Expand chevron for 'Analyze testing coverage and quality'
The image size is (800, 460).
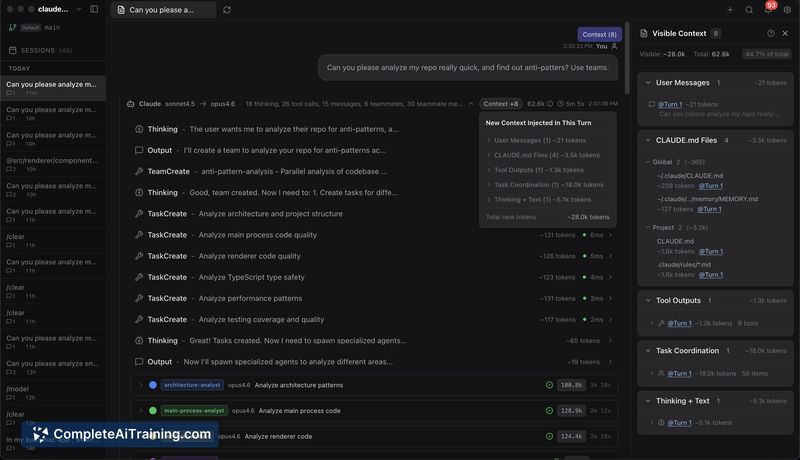pyautogui.click(x=610, y=319)
